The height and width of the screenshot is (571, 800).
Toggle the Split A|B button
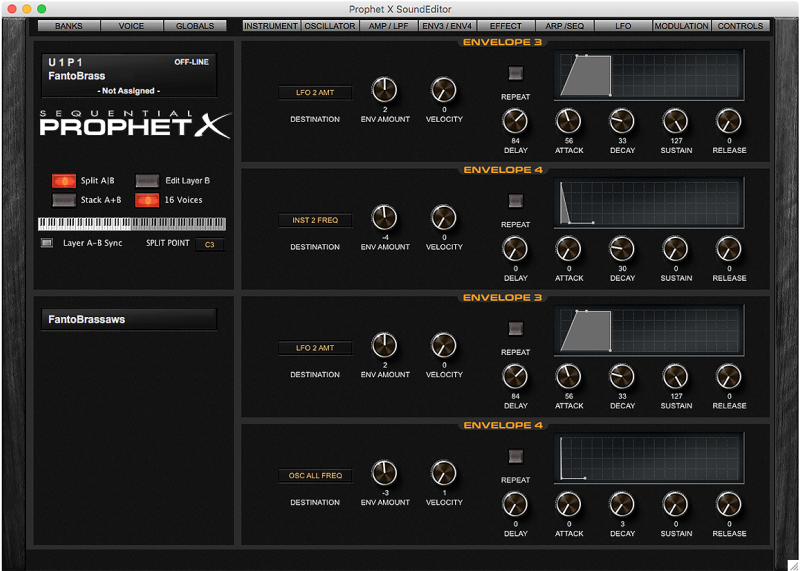[64, 181]
